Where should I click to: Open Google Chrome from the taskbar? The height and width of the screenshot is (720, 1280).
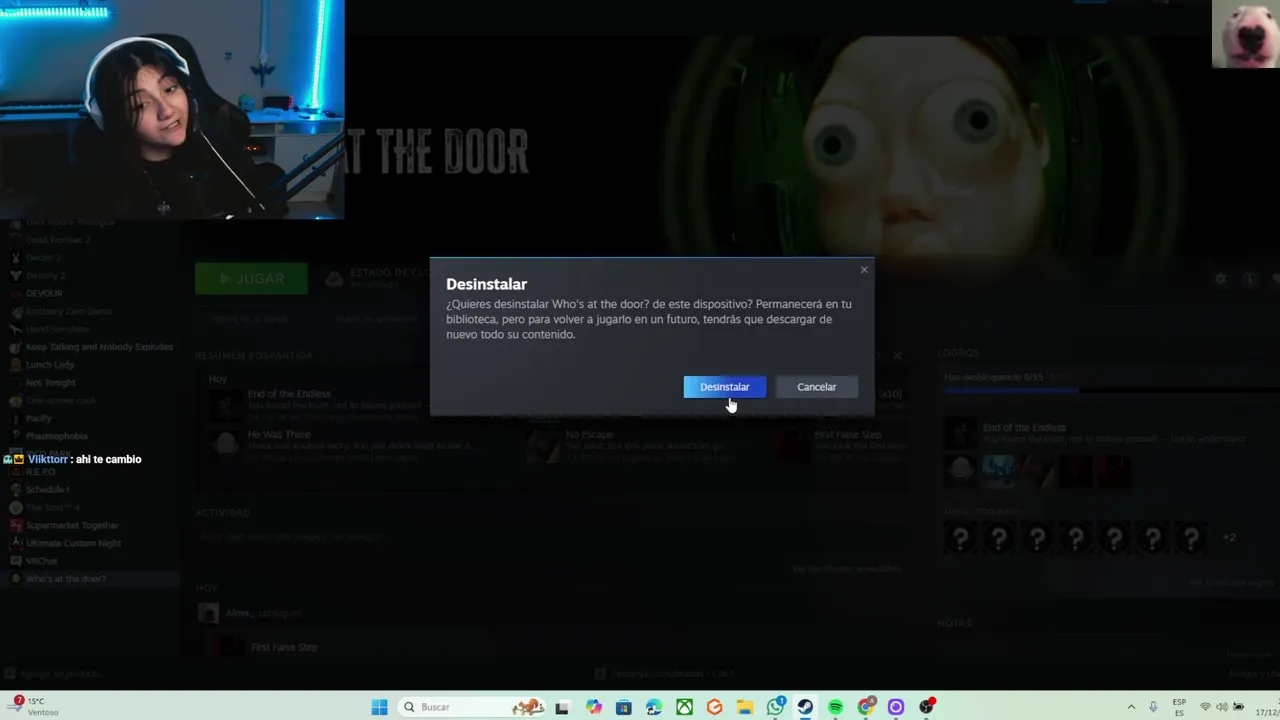tap(866, 707)
